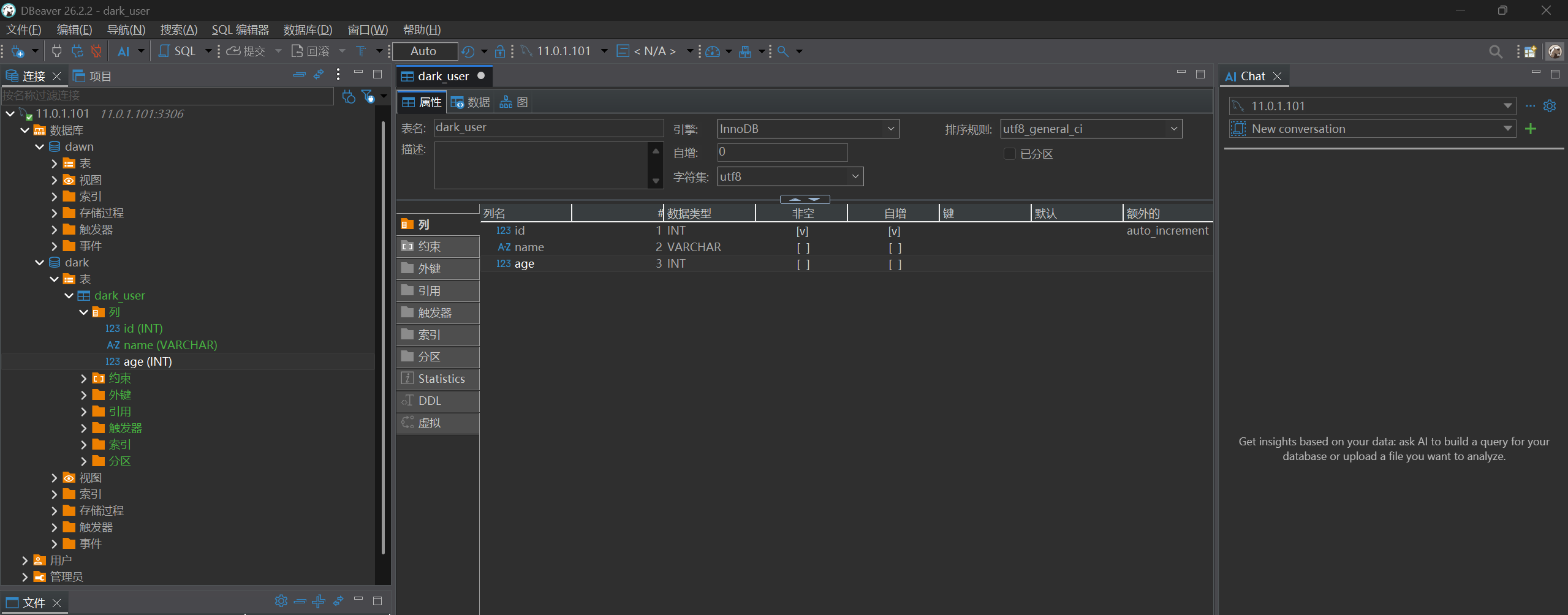Open the Statistics section
Viewport: 1568px width, 615px height.
437,379
